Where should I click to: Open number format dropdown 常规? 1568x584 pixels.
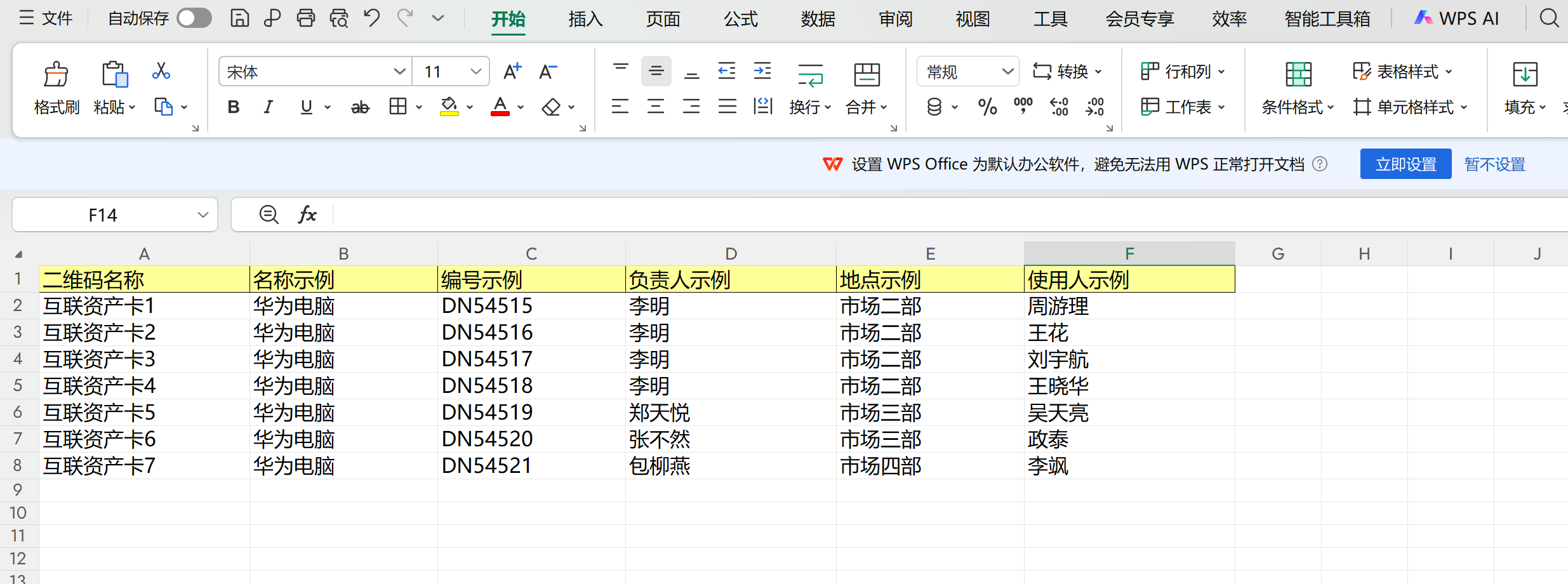tap(1007, 71)
